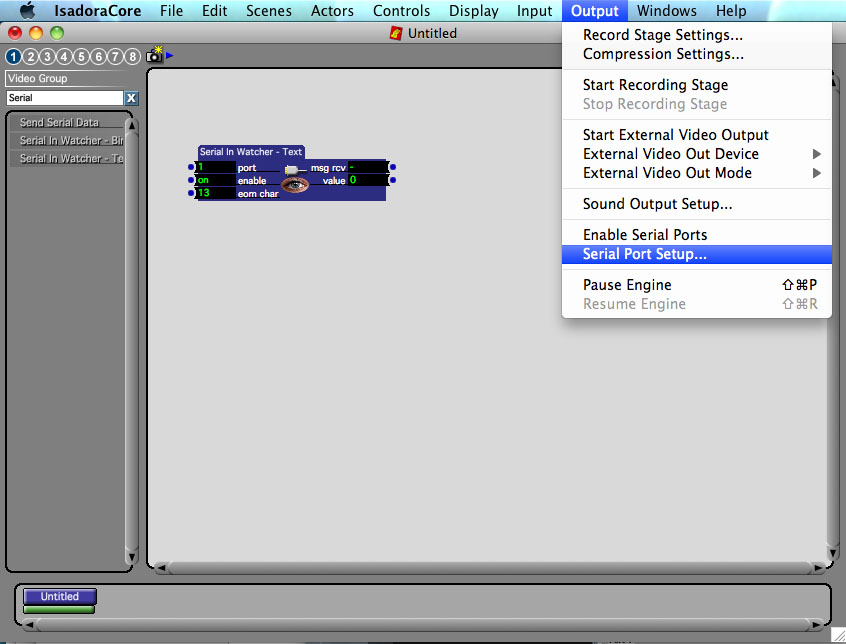This screenshot has height=644, width=846.
Task: Click the port input connector dot
Action: tap(191, 167)
